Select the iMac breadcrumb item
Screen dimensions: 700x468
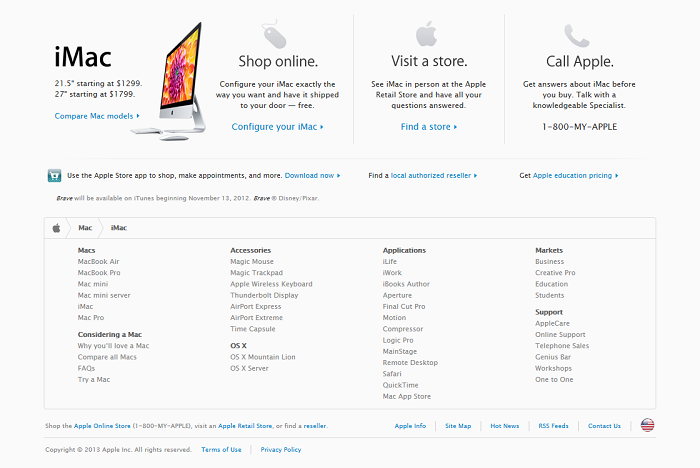[x=119, y=228]
